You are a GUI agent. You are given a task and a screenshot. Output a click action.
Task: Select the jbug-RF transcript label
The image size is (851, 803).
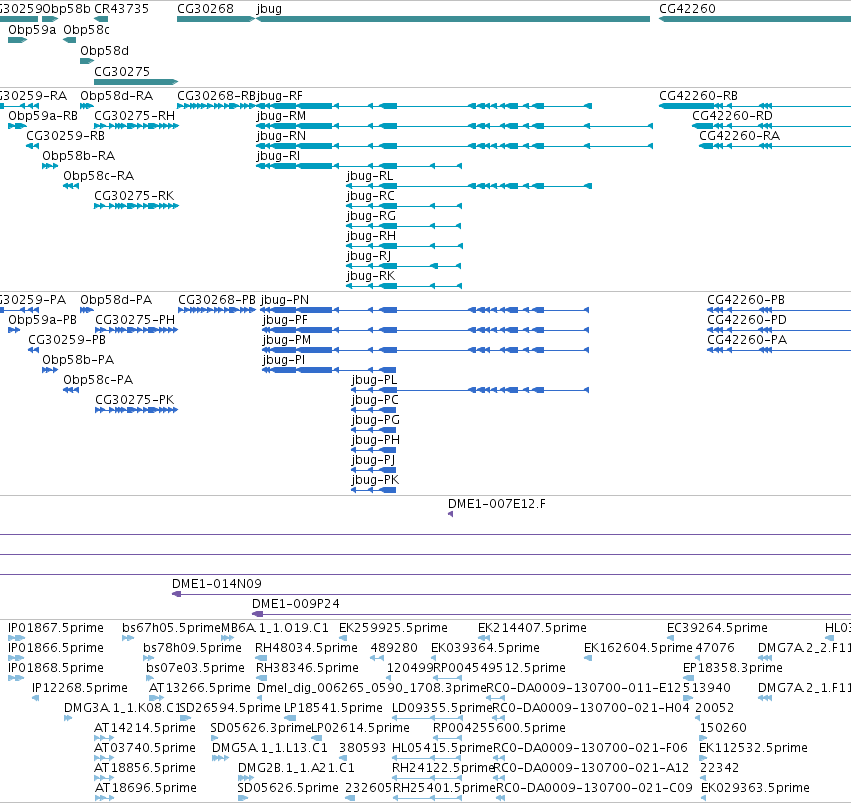point(280,96)
